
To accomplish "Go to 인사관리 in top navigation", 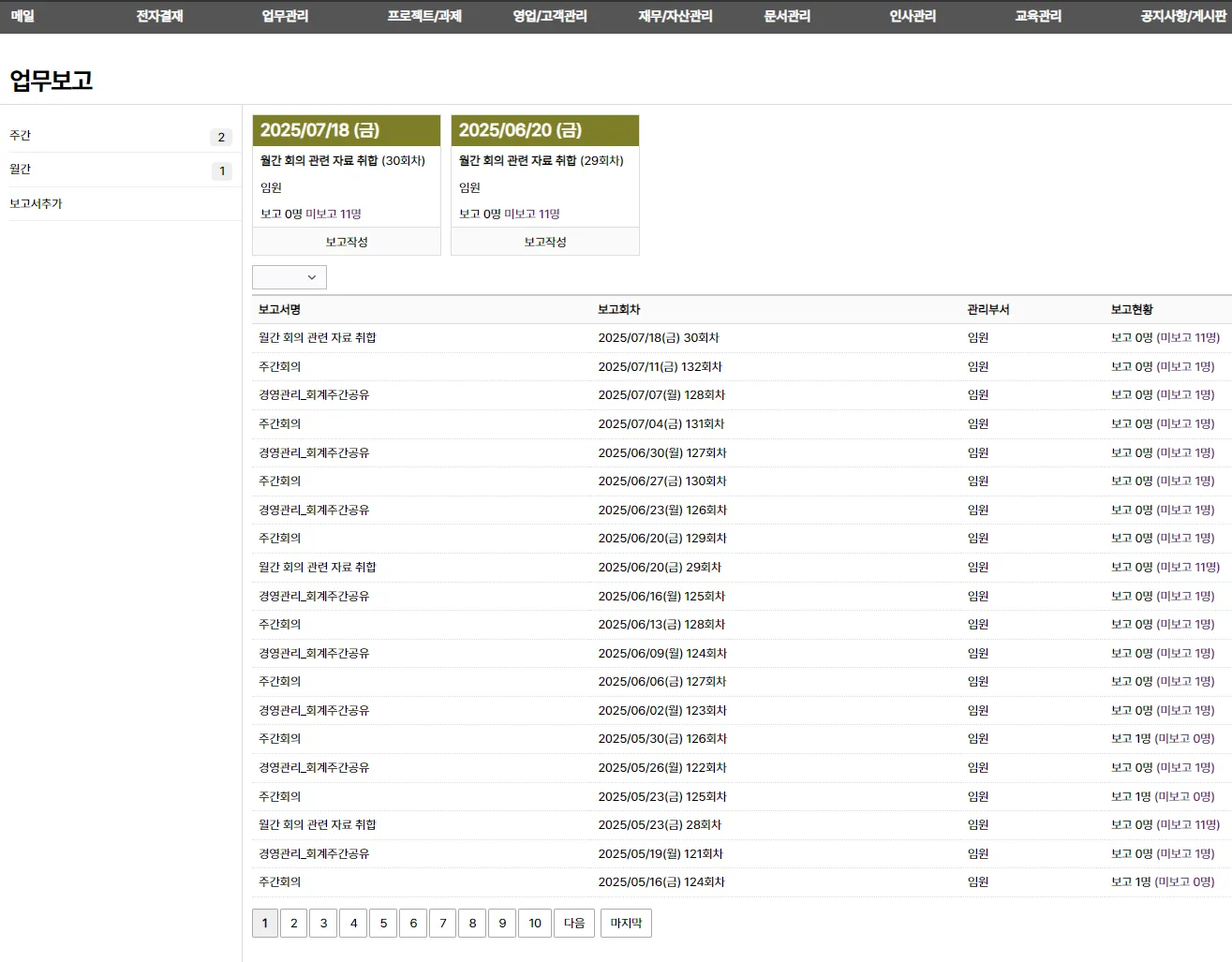I will pos(913,16).
